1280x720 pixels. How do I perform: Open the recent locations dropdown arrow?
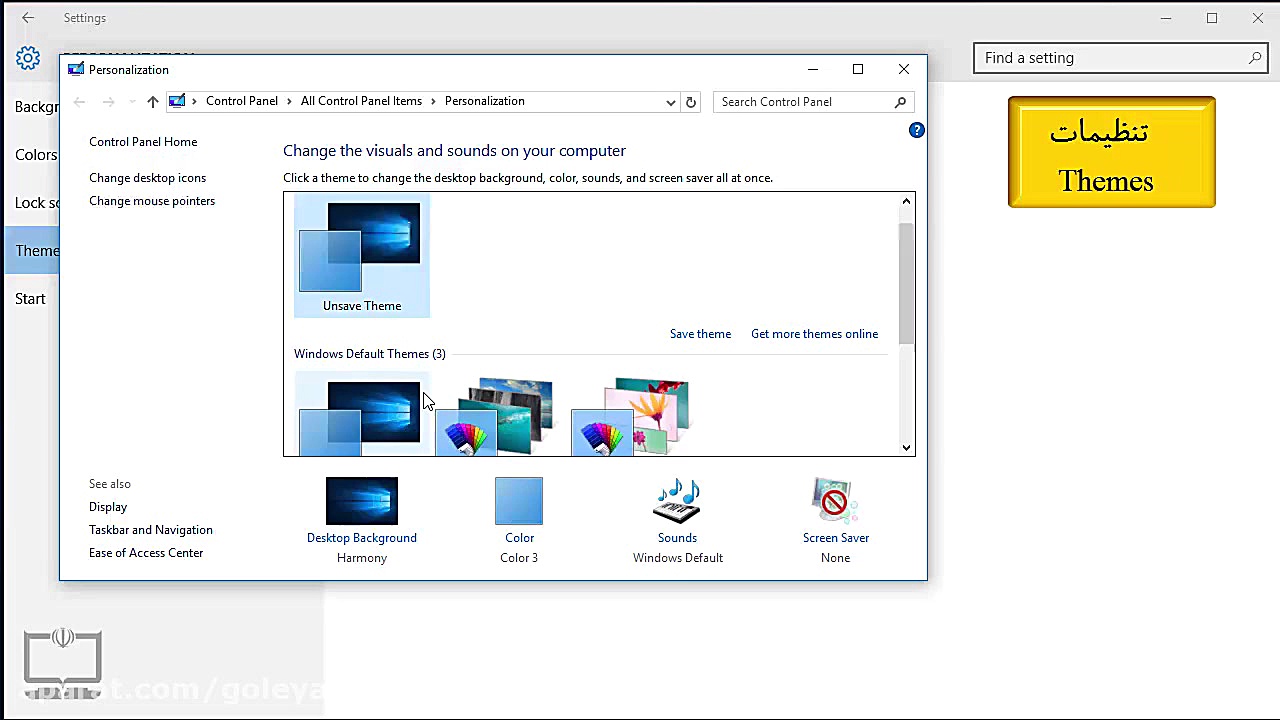(131, 102)
